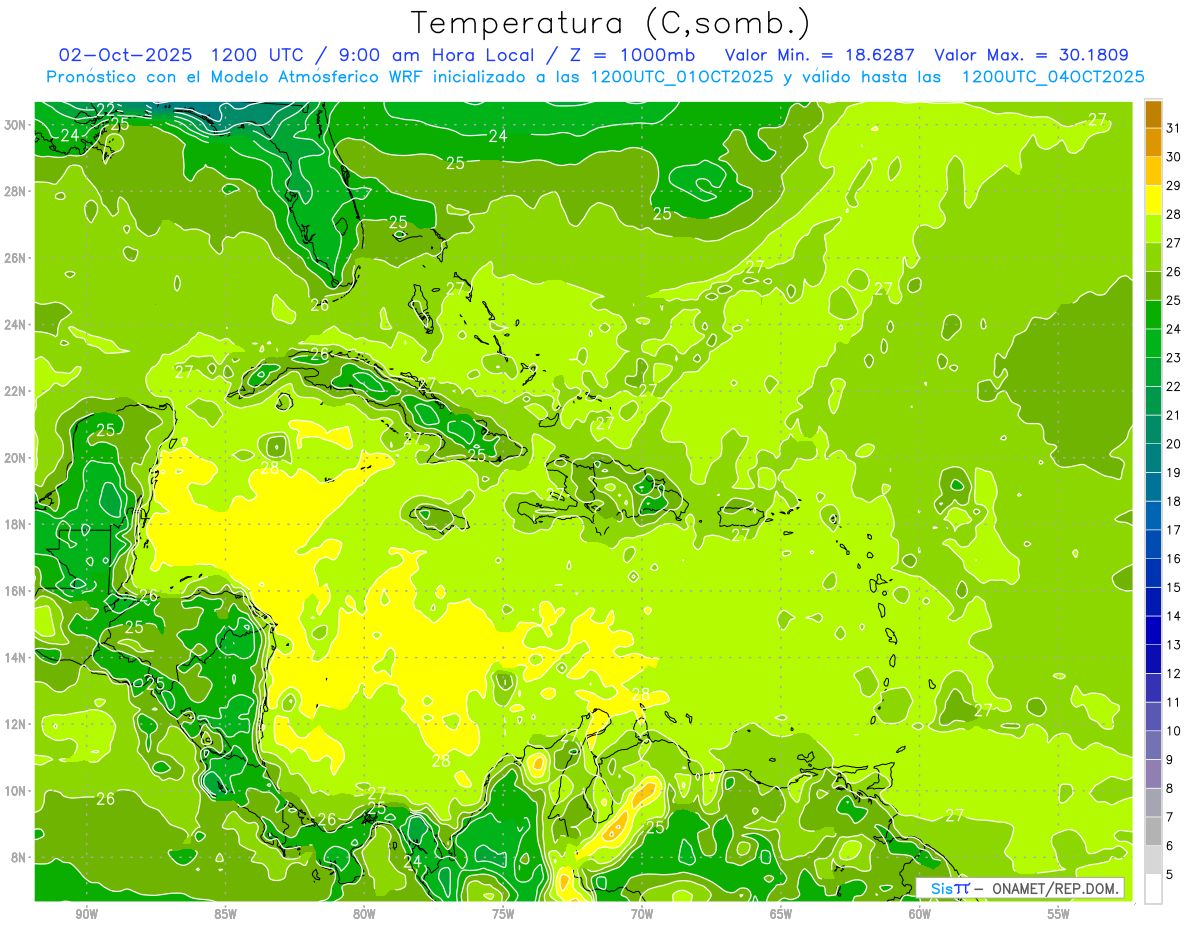Click the initialization time "1200UTC_01OCT2025"
Viewport: 1200px width, 927px height.
pyautogui.click(x=681, y=77)
